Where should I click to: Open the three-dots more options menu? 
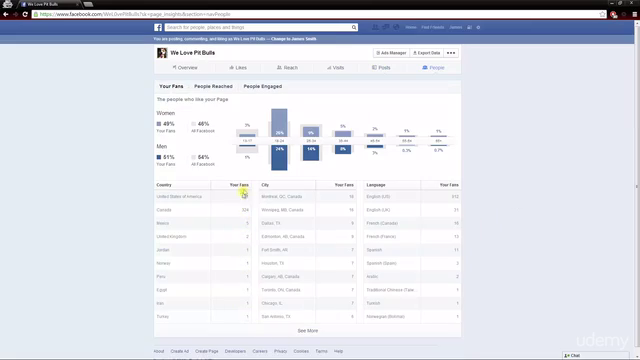(x=451, y=53)
